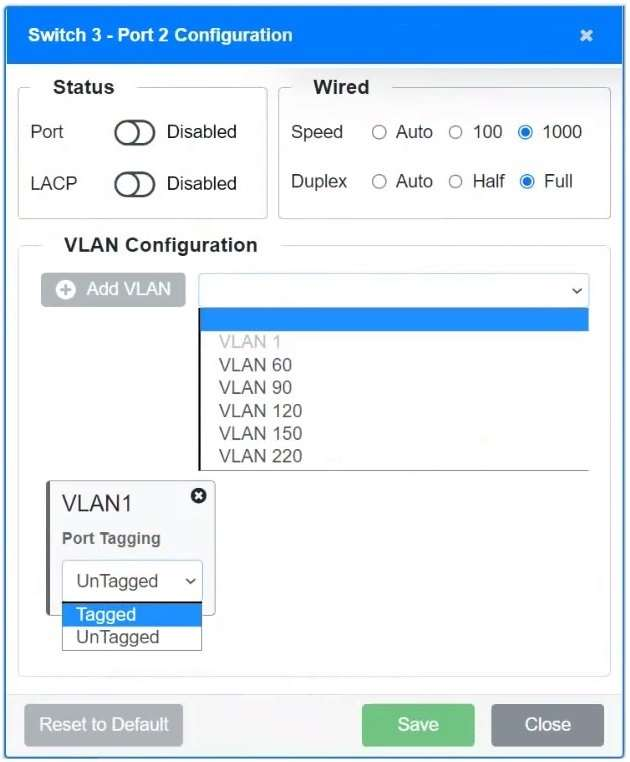Close the dialog with the X icon
Viewport: 630px width, 762px height.
tap(587, 35)
